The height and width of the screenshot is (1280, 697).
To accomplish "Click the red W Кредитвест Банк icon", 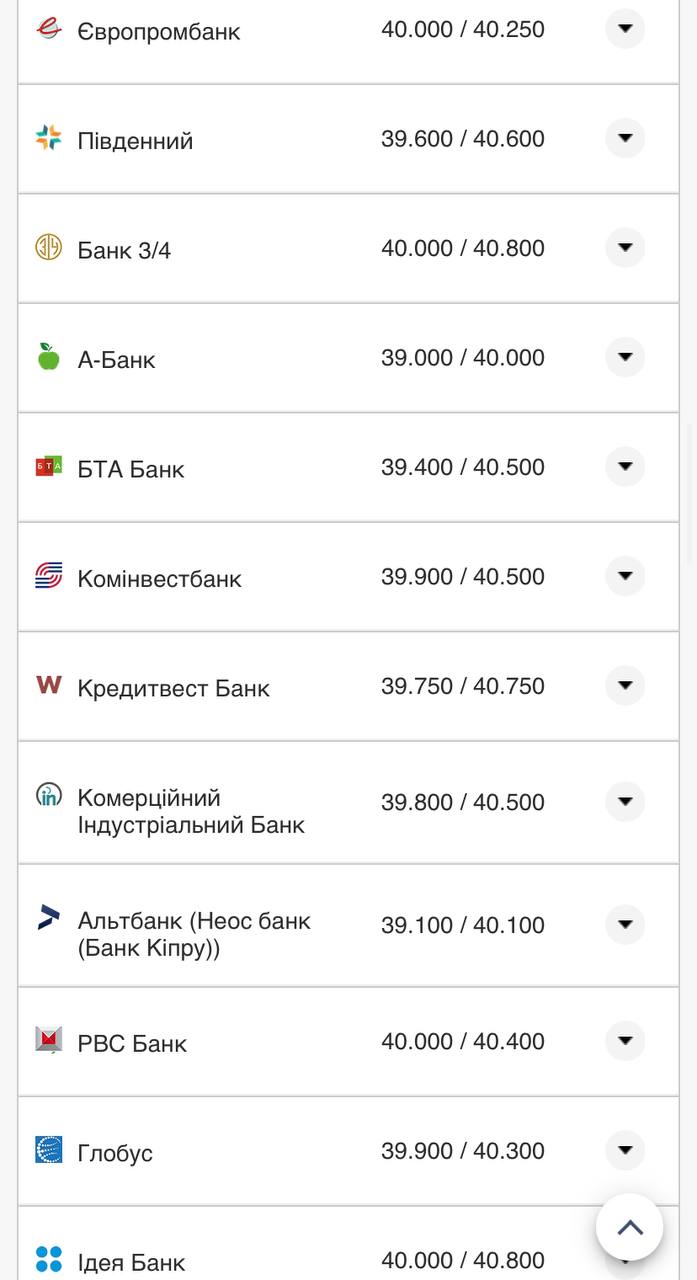I will coord(47,686).
